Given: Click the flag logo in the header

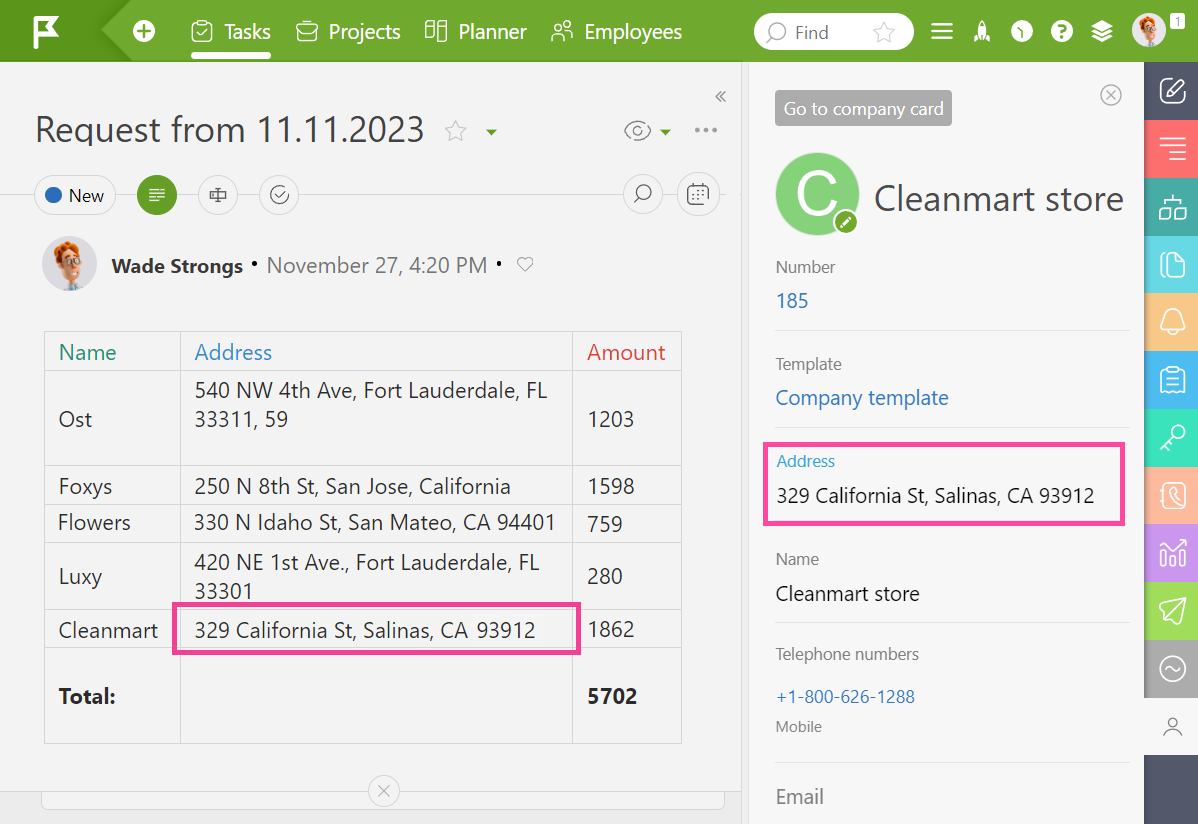Looking at the screenshot, I should pos(46,31).
